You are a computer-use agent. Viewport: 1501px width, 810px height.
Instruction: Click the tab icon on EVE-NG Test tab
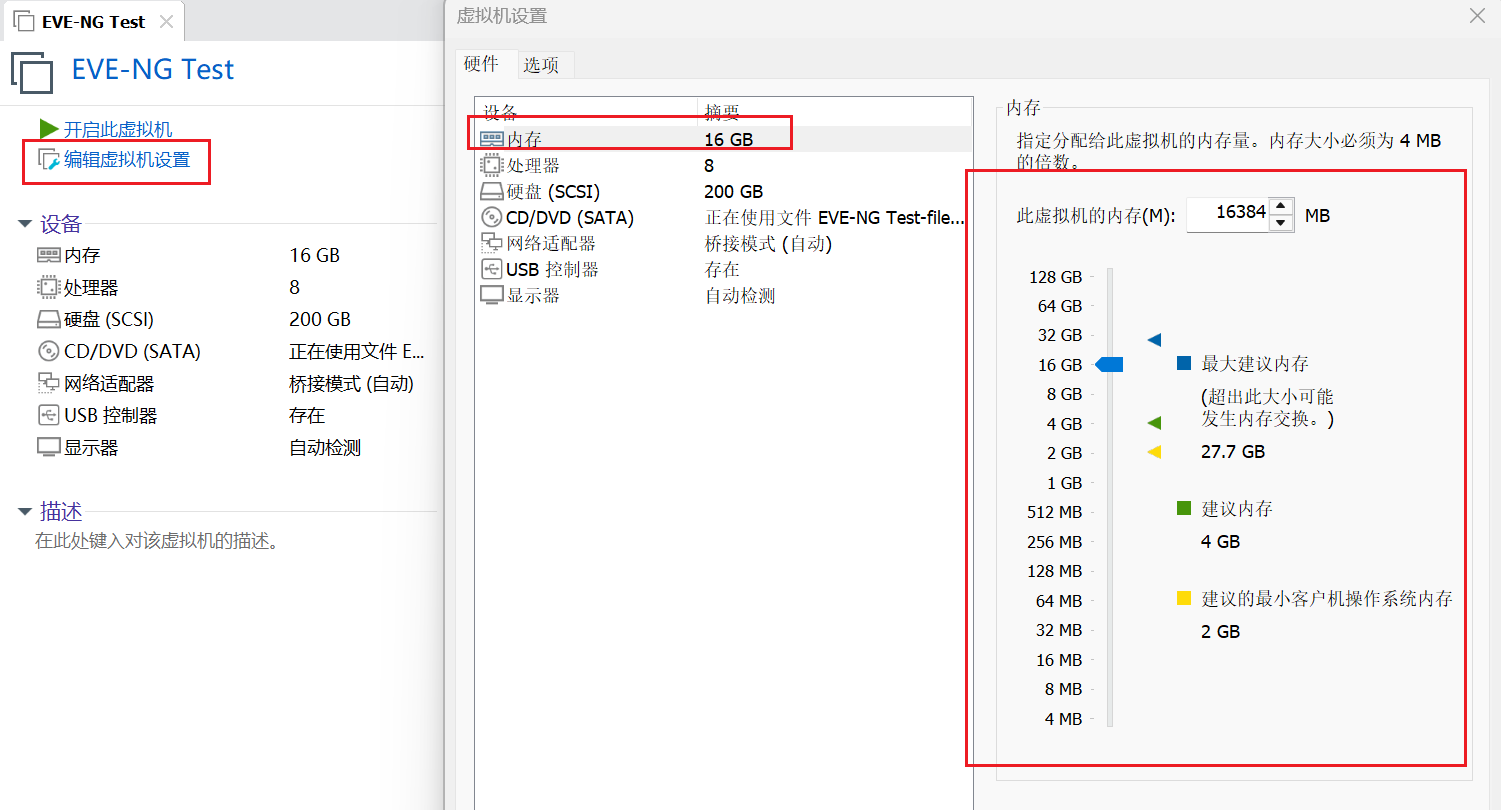click(23, 21)
